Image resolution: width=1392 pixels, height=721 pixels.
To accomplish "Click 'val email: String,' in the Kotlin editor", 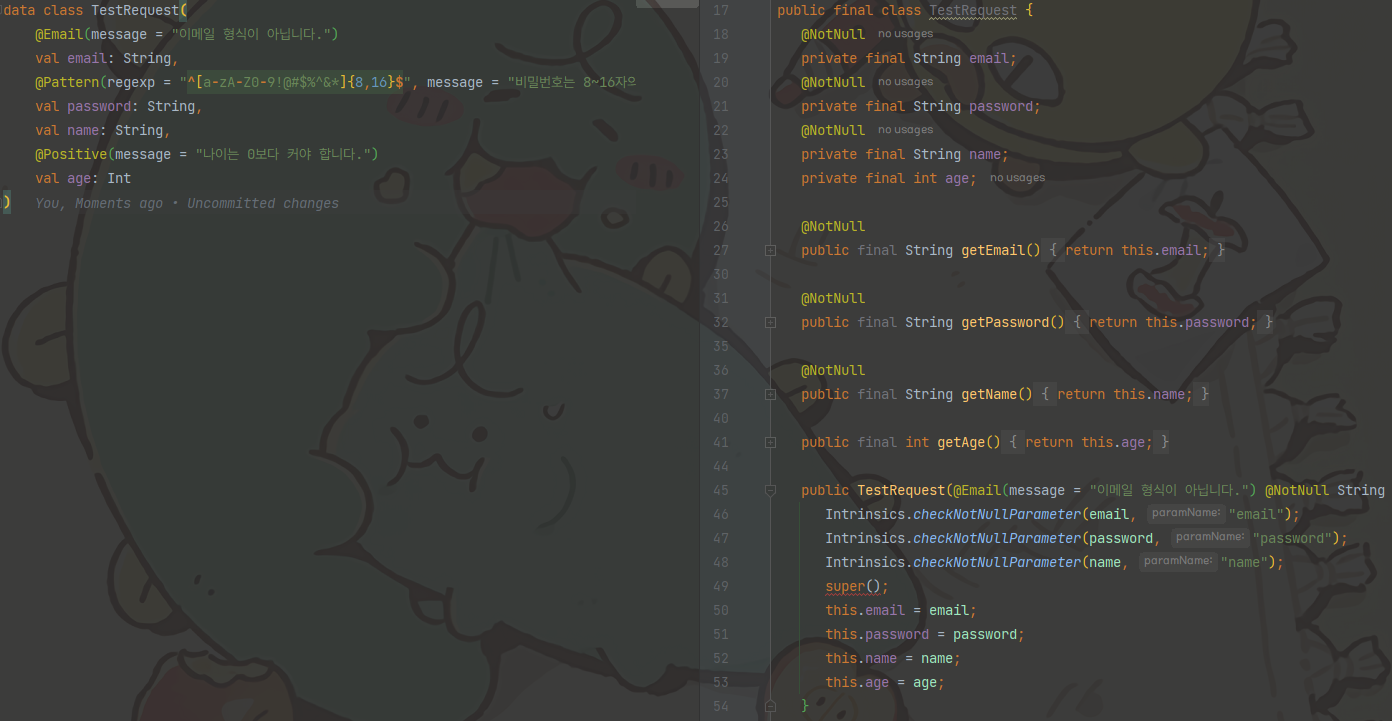I will (107, 58).
